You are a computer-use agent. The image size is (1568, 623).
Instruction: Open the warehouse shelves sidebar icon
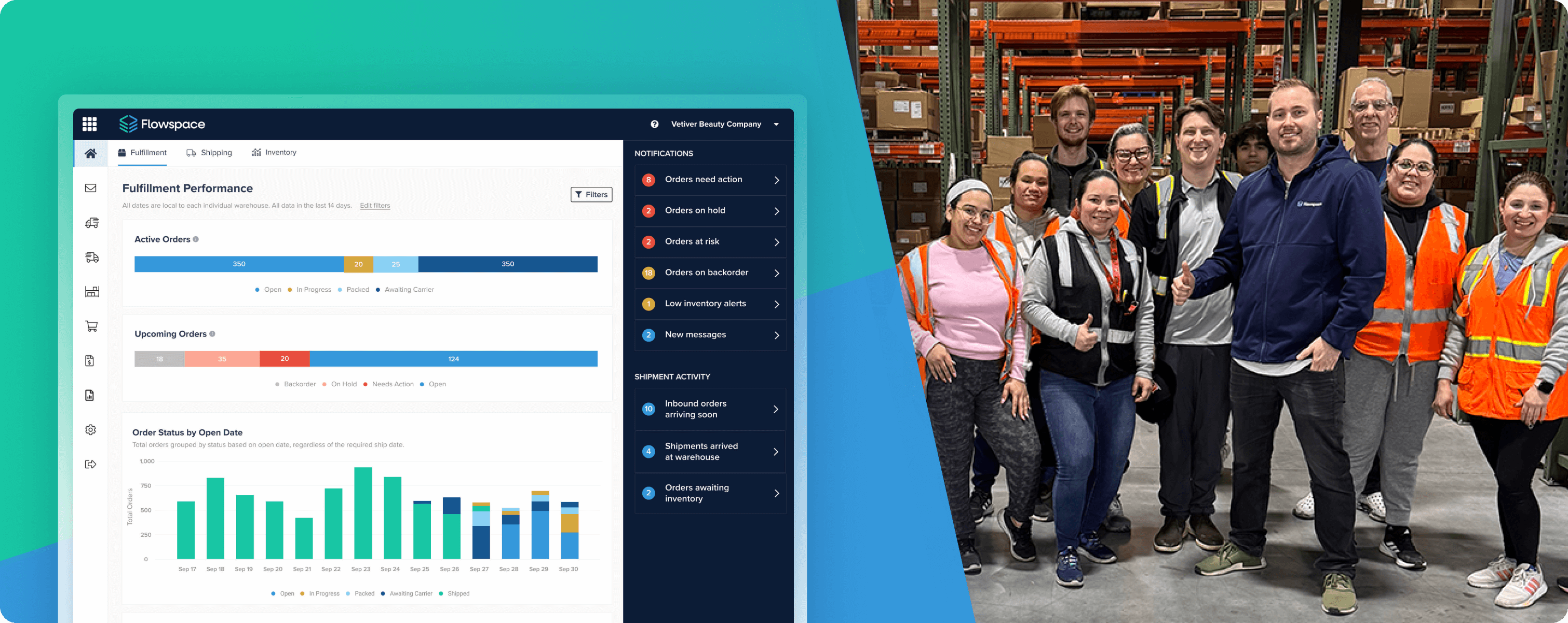coord(91,291)
